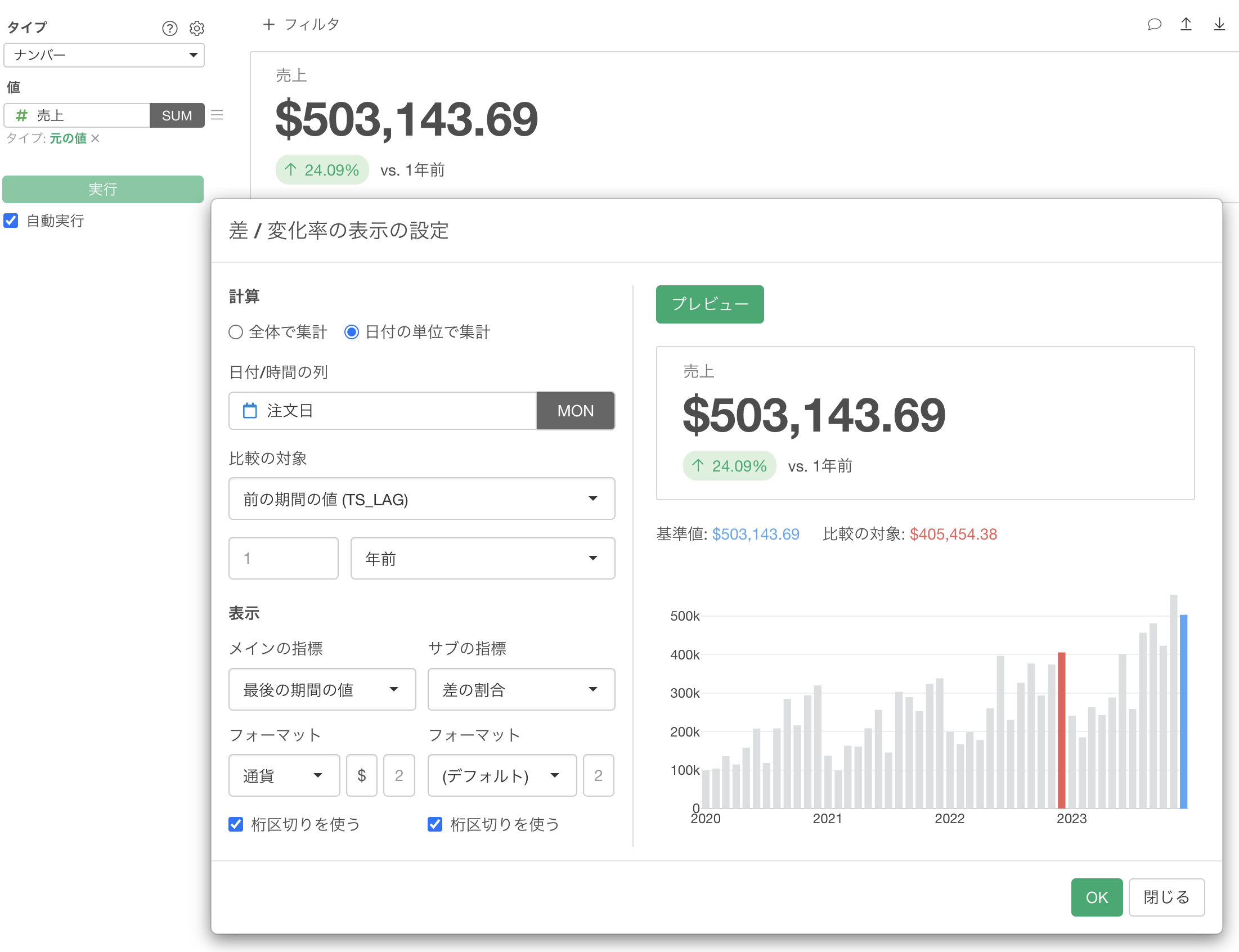The image size is (1239, 952).
Task: Open the 年前 unit dropdown
Action: click(x=482, y=558)
